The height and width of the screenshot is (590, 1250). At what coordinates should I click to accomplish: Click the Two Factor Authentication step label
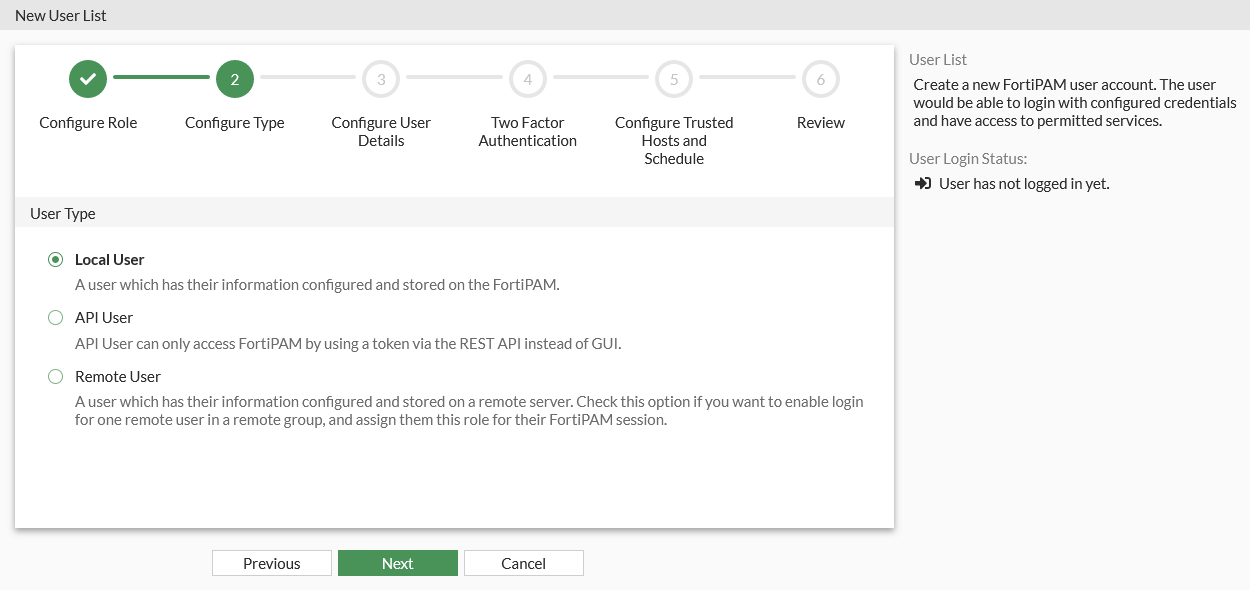click(527, 131)
